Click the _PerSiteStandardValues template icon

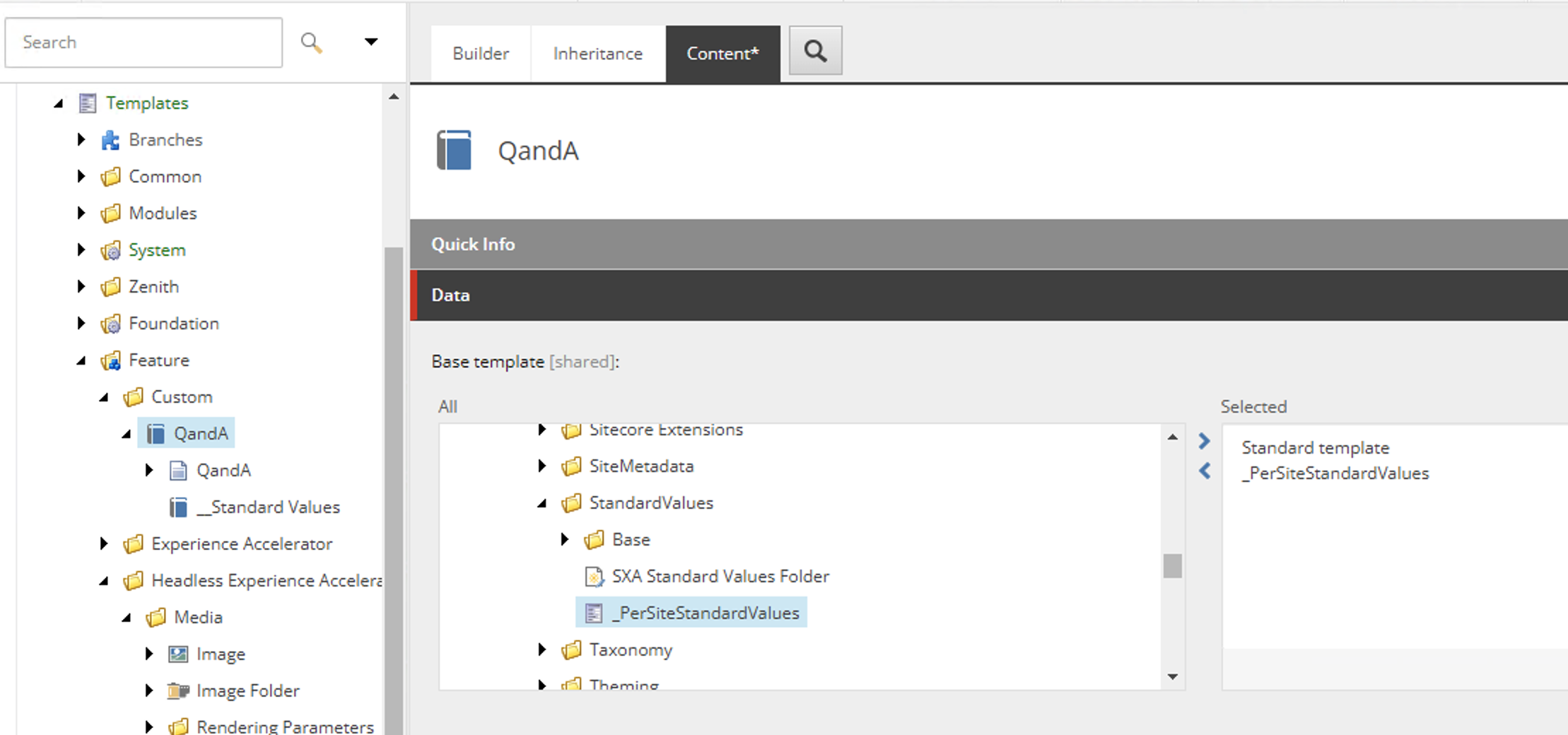594,613
